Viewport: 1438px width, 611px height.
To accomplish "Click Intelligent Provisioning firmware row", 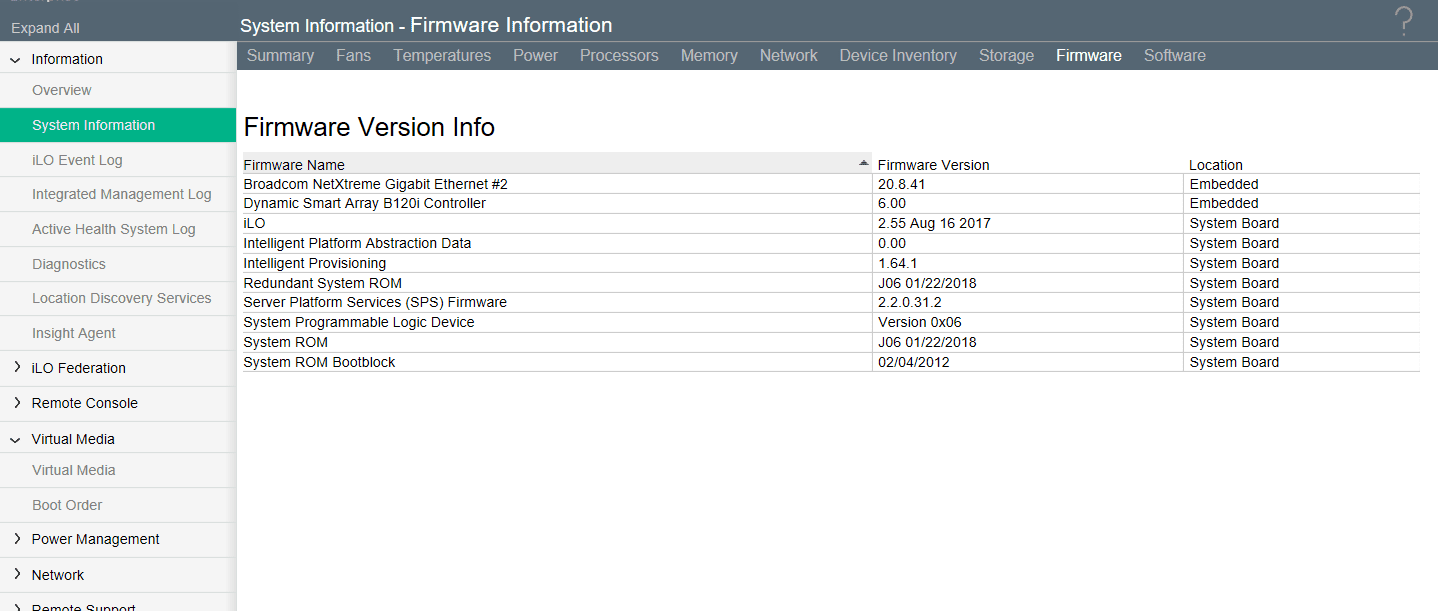I will [831, 263].
